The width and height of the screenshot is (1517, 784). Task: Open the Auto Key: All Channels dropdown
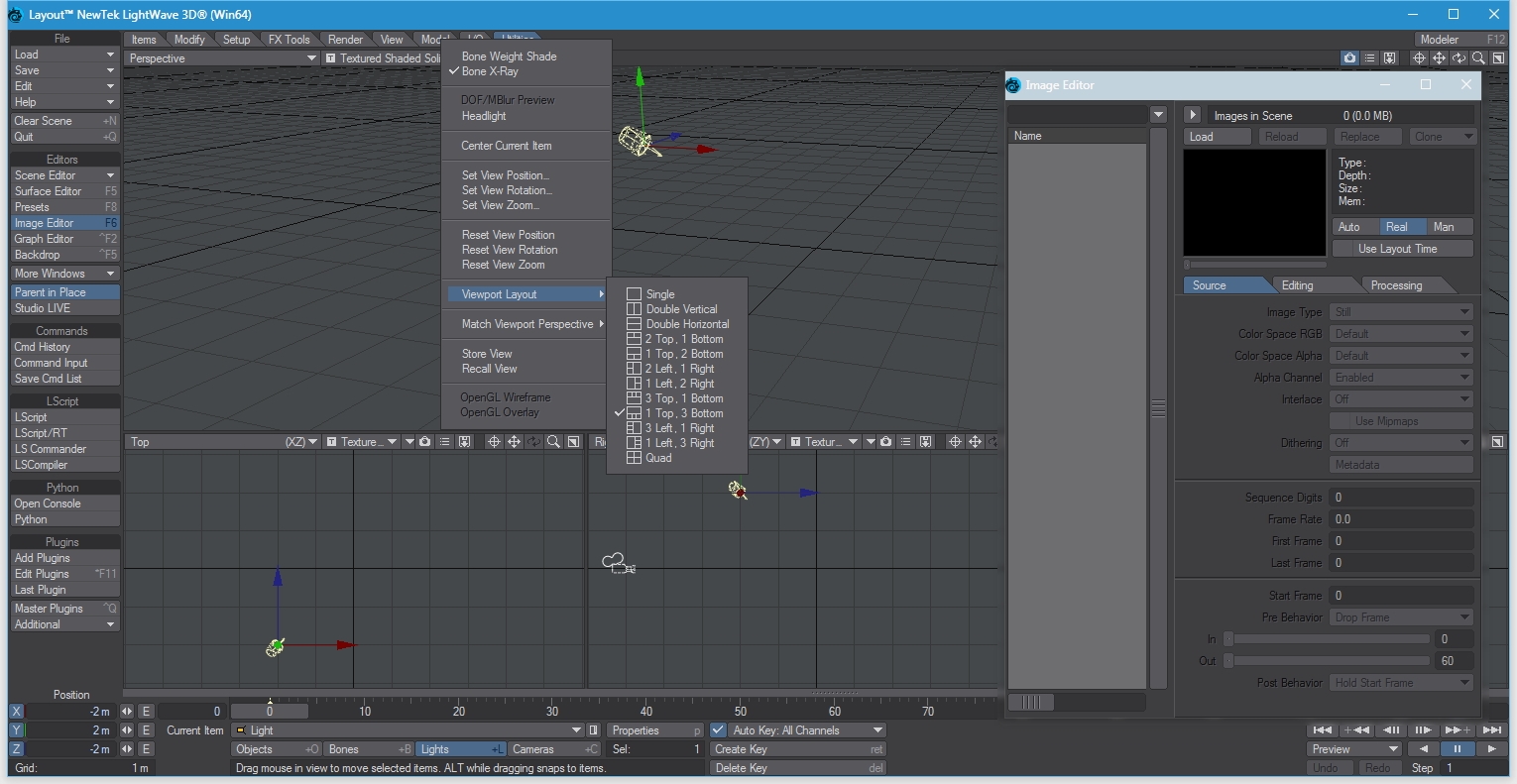[807, 730]
